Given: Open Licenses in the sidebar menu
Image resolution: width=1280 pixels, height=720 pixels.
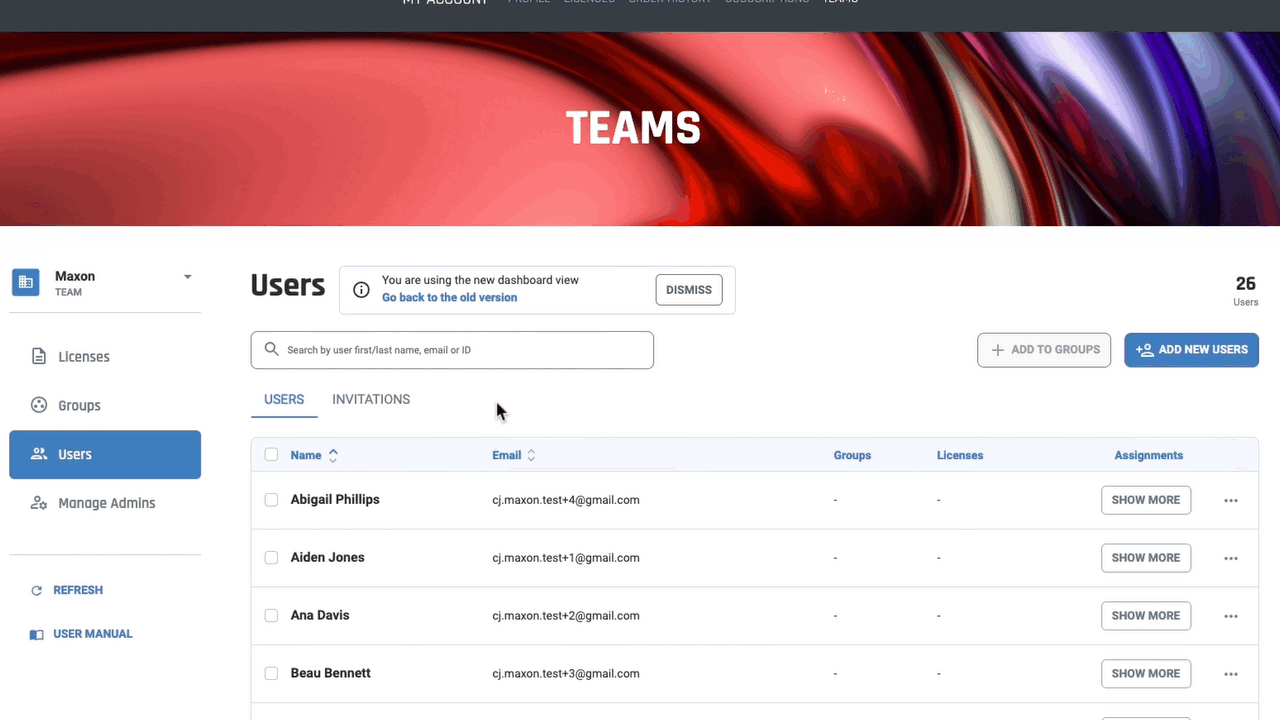Looking at the screenshot, I should pos(105,357).
